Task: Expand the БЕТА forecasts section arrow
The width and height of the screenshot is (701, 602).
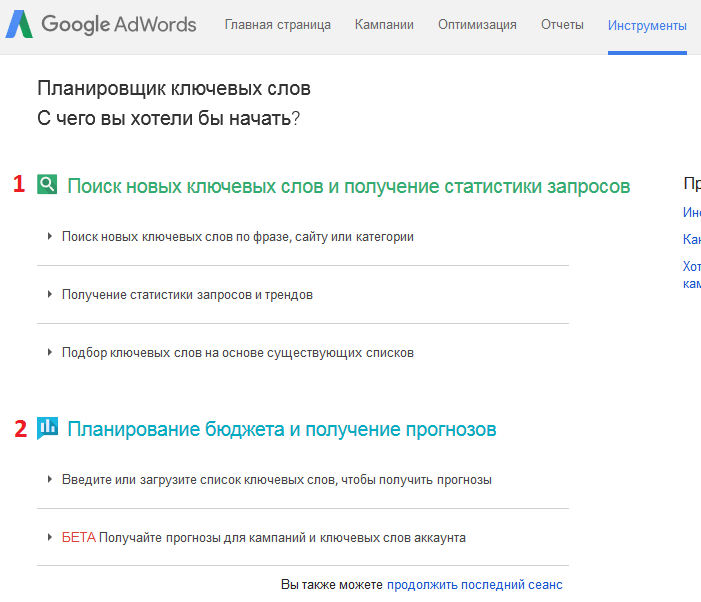Action: coord(49,537)
